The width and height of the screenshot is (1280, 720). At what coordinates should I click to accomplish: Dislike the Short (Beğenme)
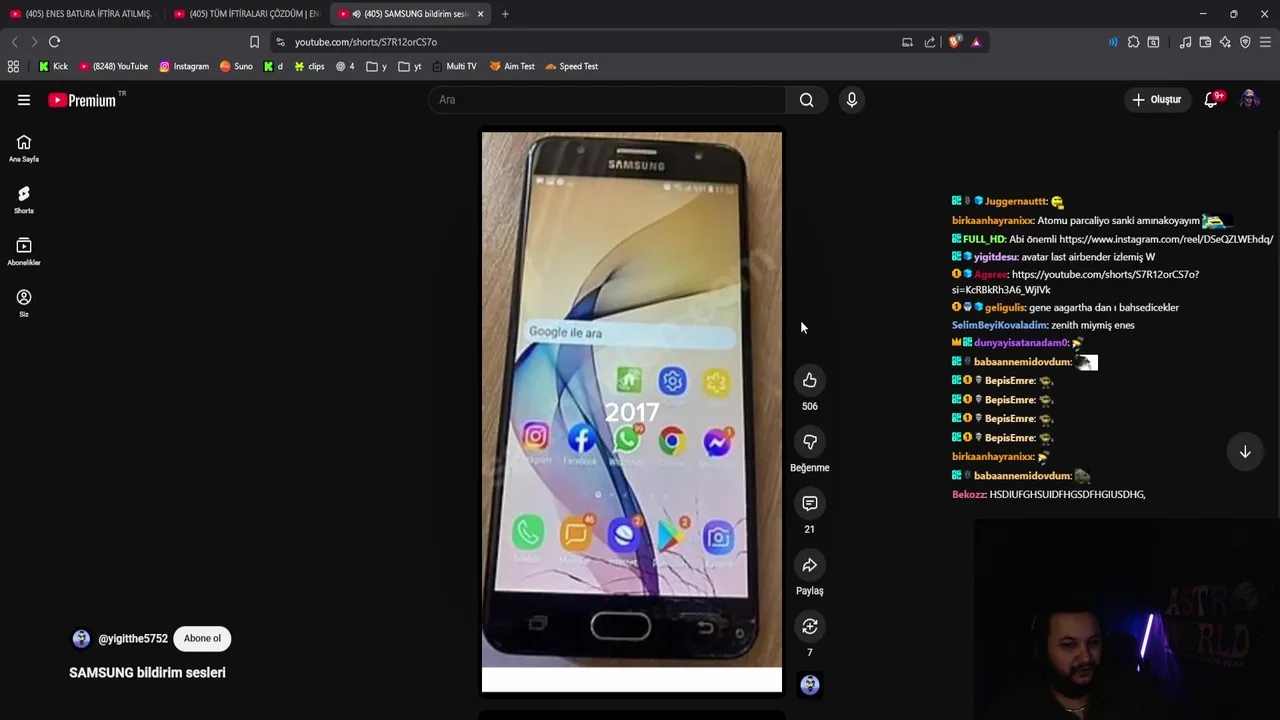[x=810, y=442]
